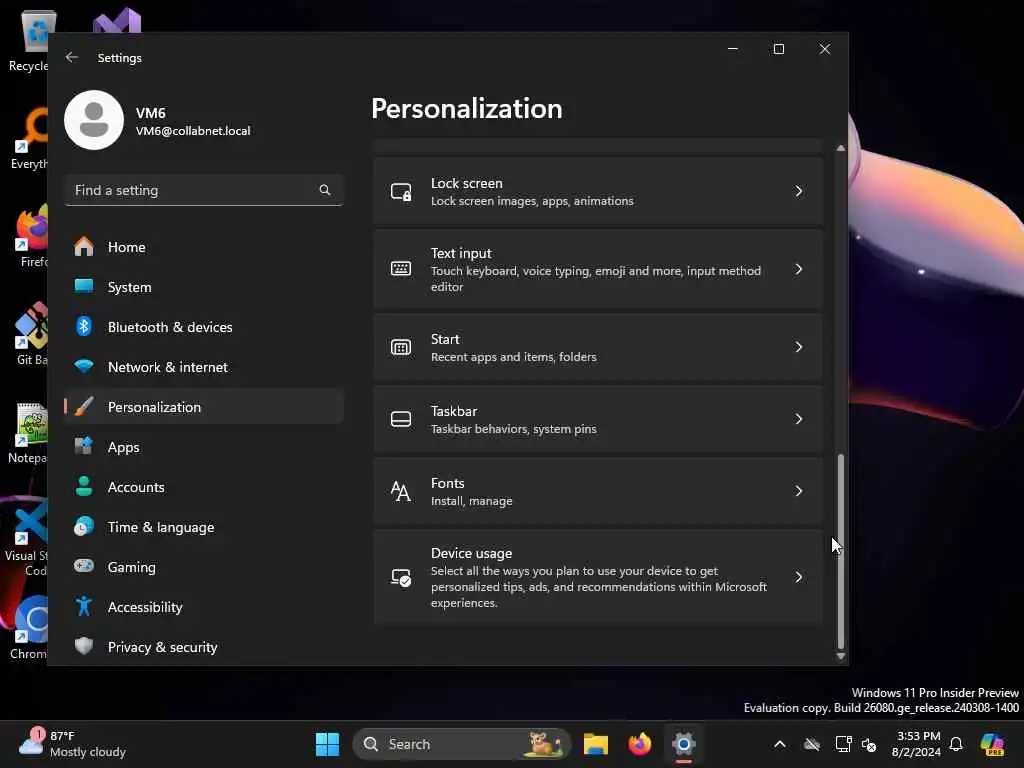Click the Privacy & security shield icon
Viewport: 1024px width, 768px height.
tap(84, 646)
